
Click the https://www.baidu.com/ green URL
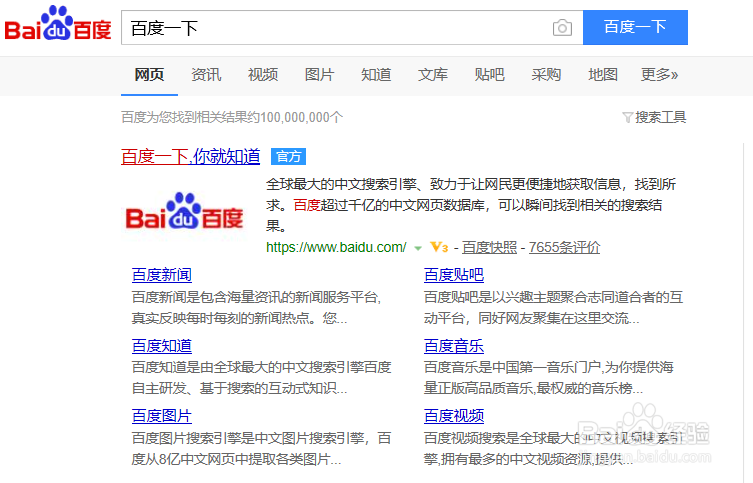pyautogui.click(x=336, y=247)
